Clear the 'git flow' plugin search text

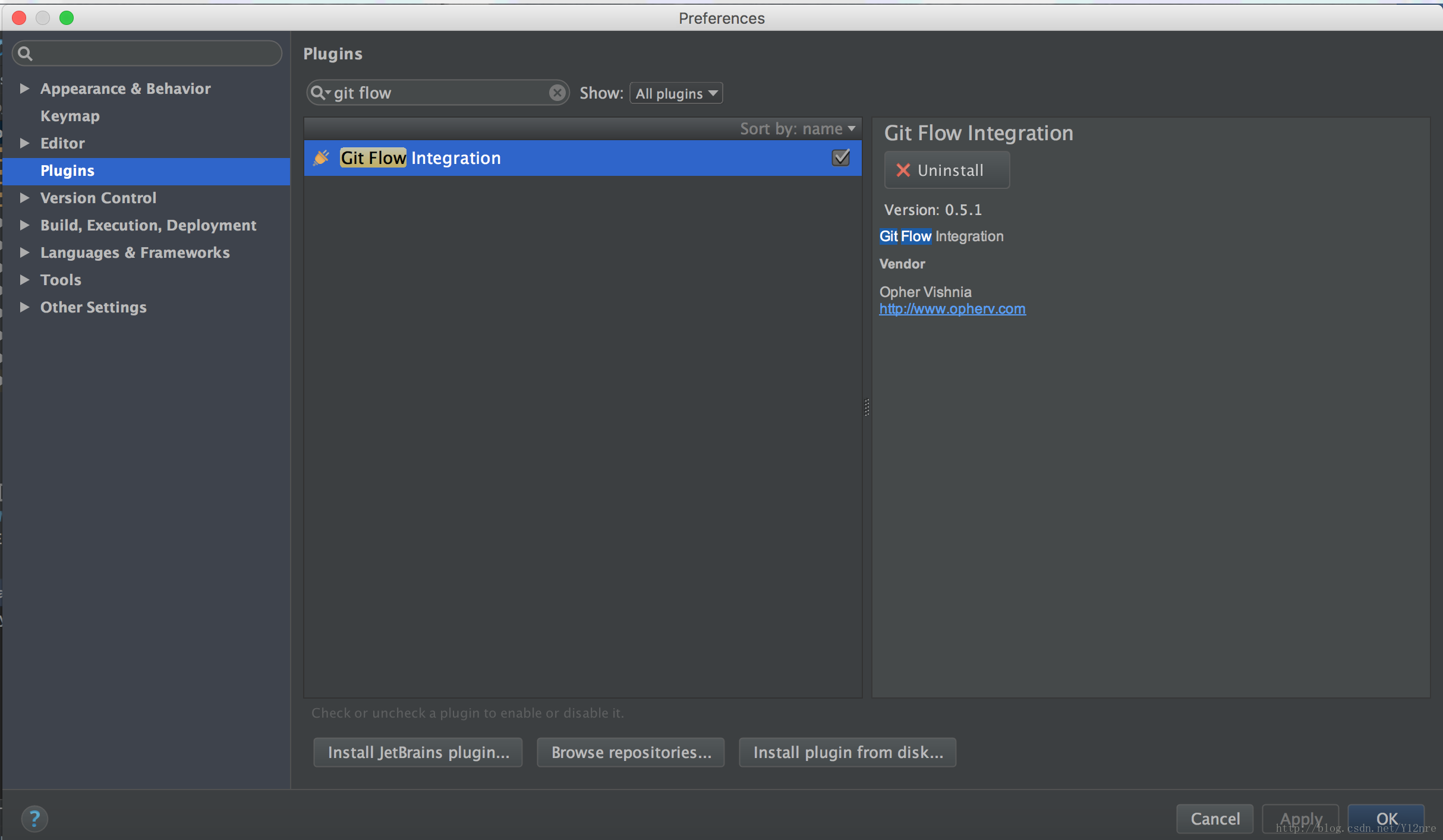[x=557, y=93]
